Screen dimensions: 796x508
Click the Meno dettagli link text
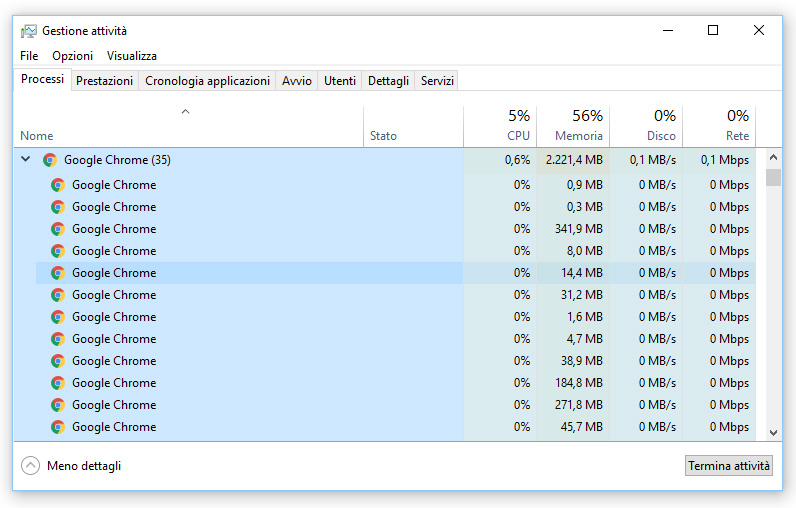[x=84, y=466]
